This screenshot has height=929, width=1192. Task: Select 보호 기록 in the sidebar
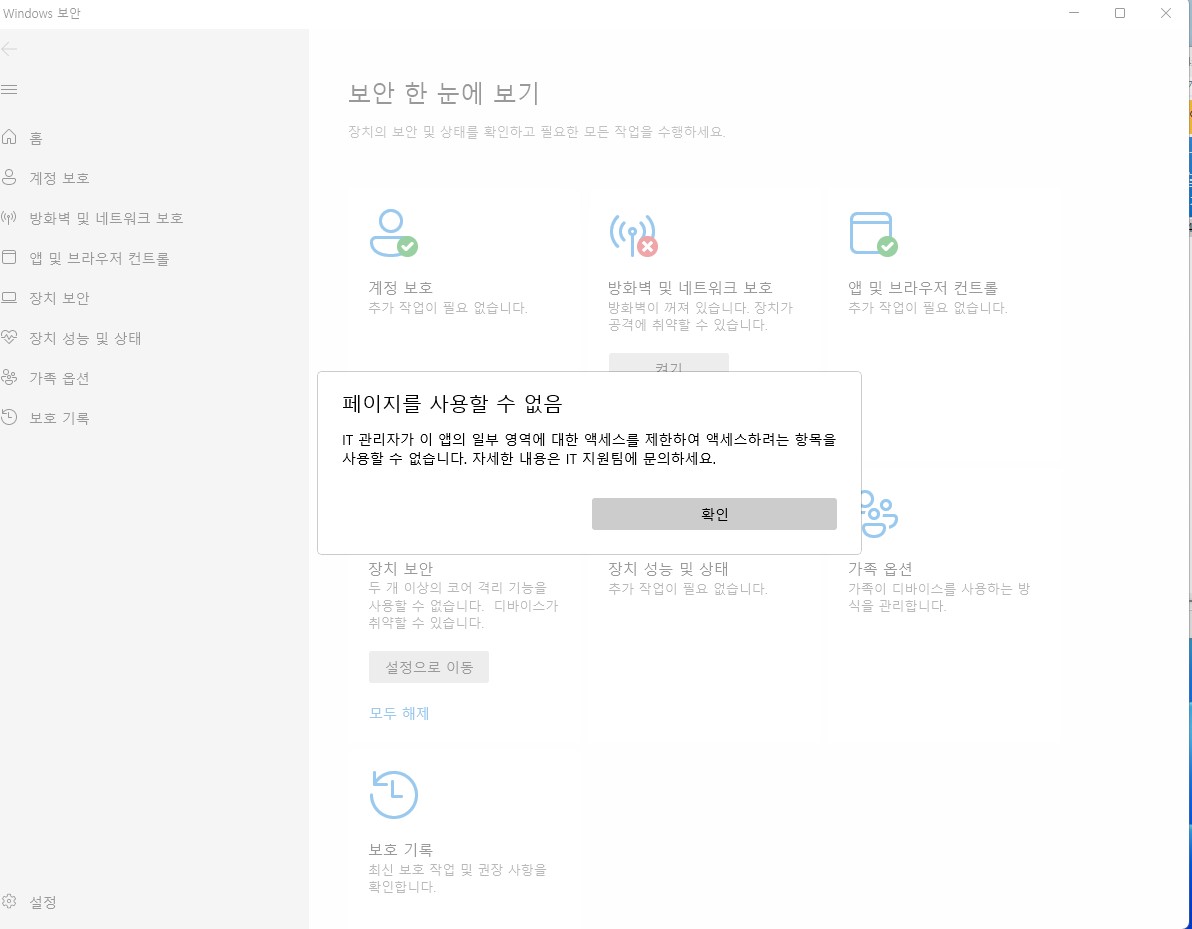59,418
